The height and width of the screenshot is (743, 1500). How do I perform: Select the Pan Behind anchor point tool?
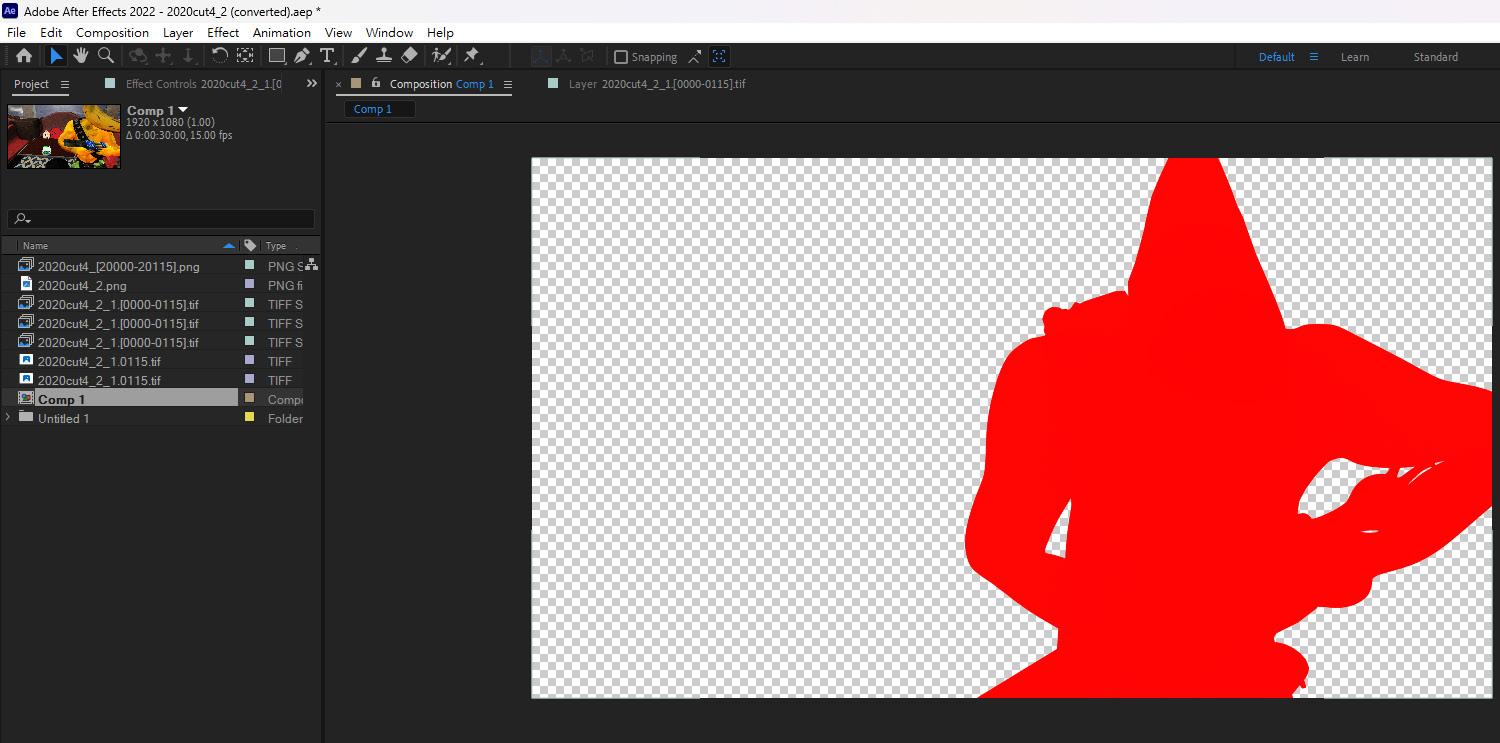[x=245, y=56]
